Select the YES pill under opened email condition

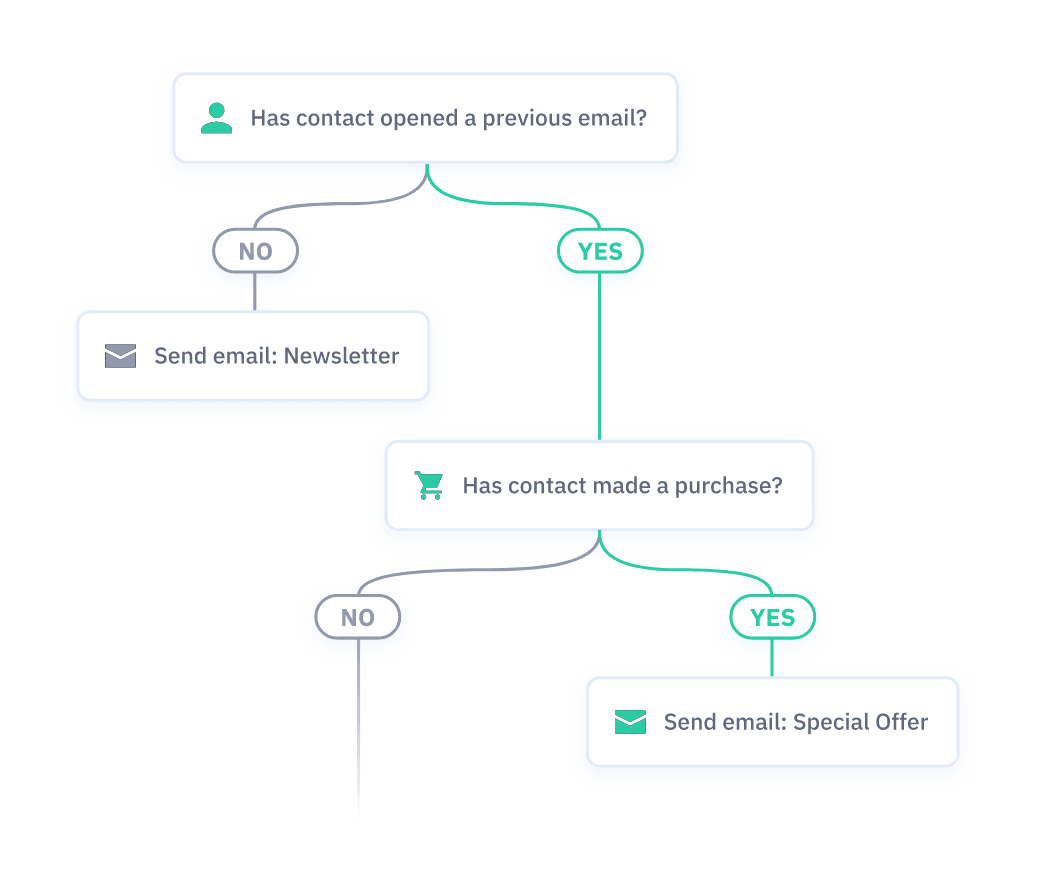click(x=600, y=251)
